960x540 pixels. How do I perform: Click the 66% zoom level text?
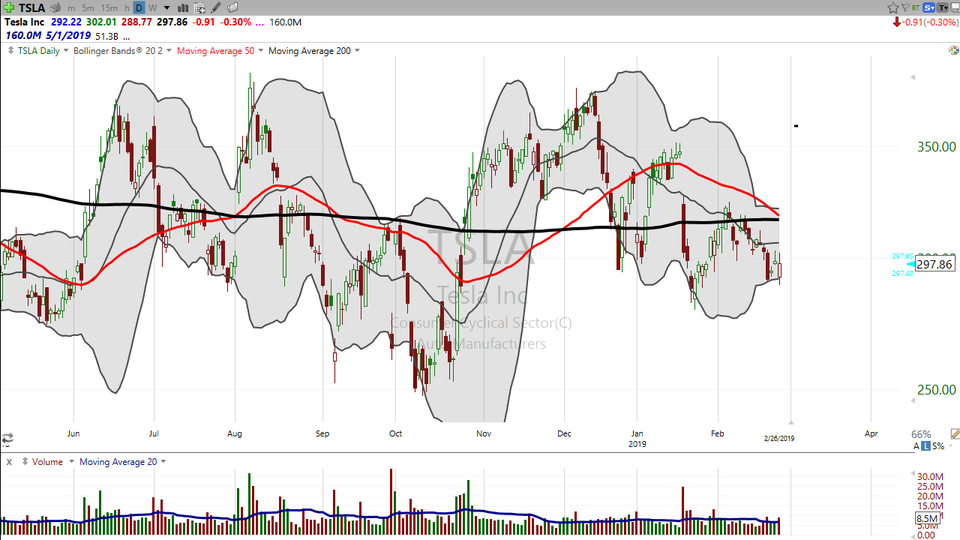coord(921,434)
